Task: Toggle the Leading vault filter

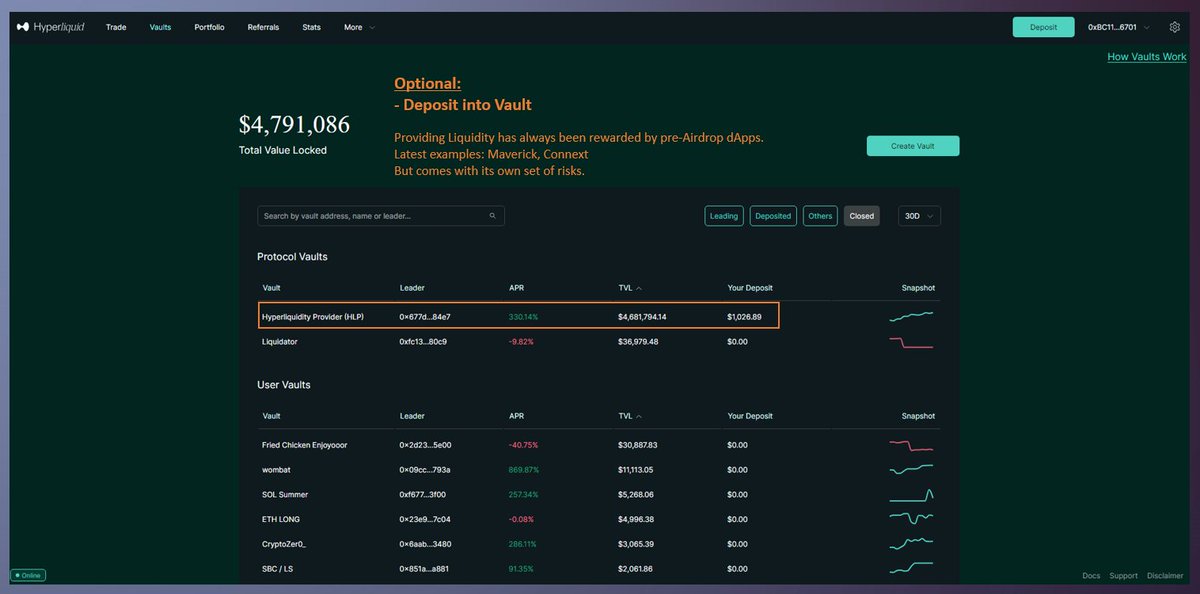Action: [723, 216]
